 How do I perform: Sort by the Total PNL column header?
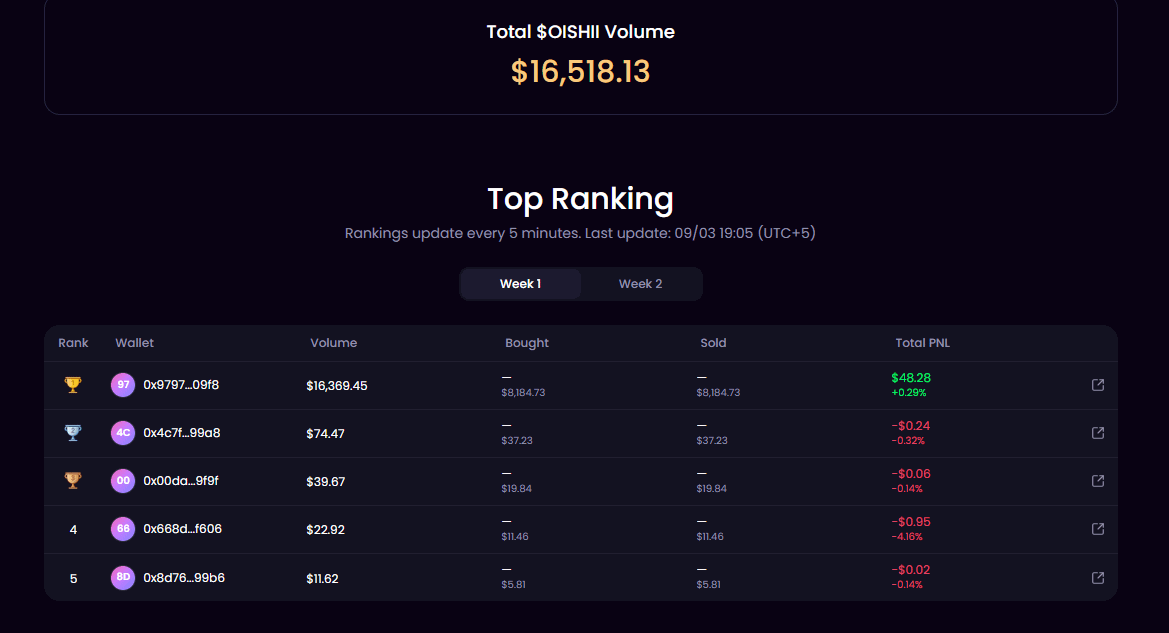coord(922,343)
